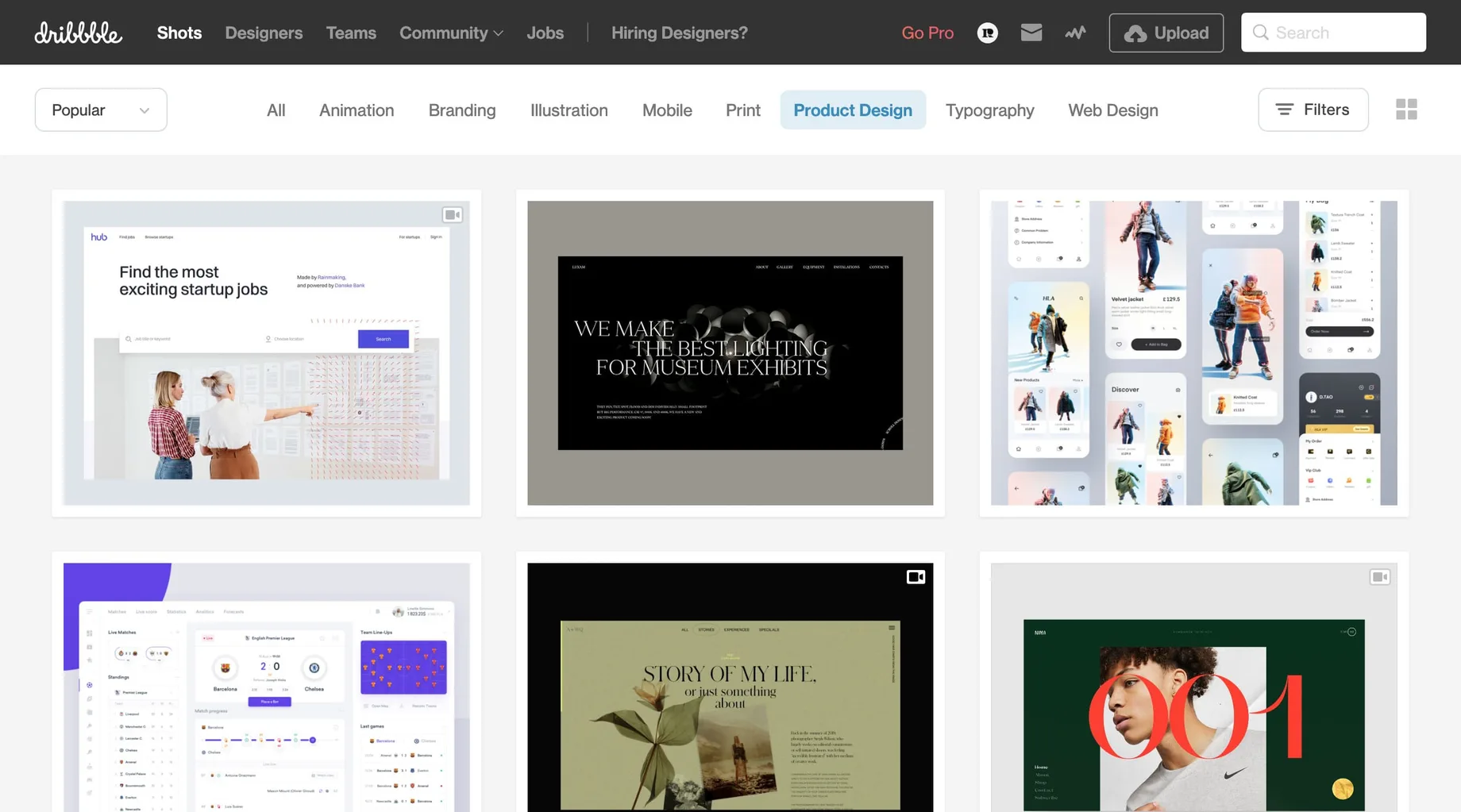Click the video icon on startup jobs shot
The height and width of the screenshot is (812, 1461).
[x=453, y=215]
